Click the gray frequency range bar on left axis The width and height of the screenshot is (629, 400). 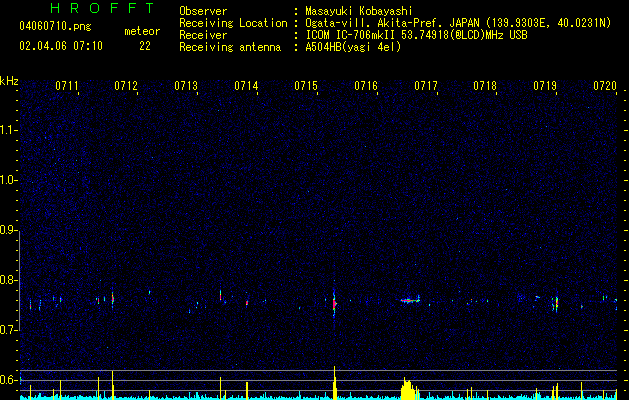click(19, 280)
